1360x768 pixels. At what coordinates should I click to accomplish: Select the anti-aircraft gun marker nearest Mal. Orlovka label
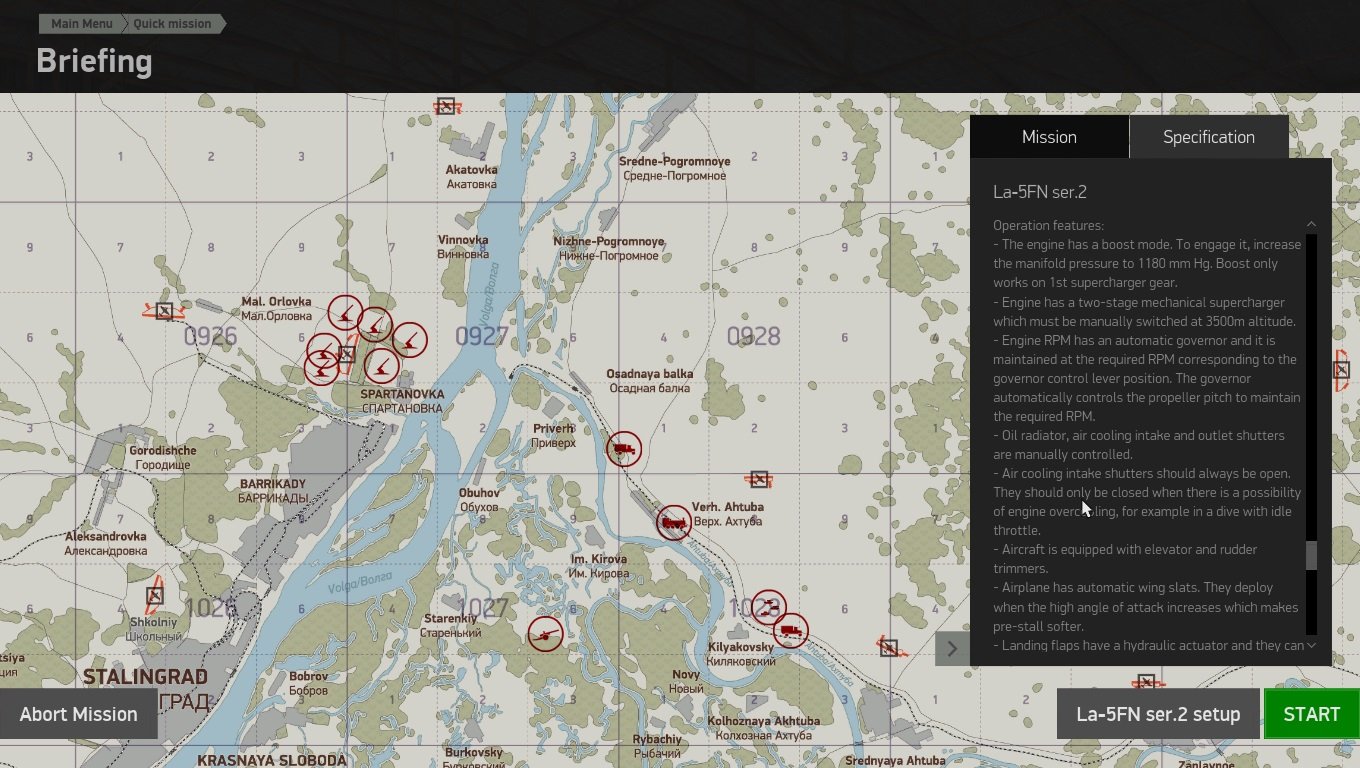pyautogui.click(x=345, y=313)
